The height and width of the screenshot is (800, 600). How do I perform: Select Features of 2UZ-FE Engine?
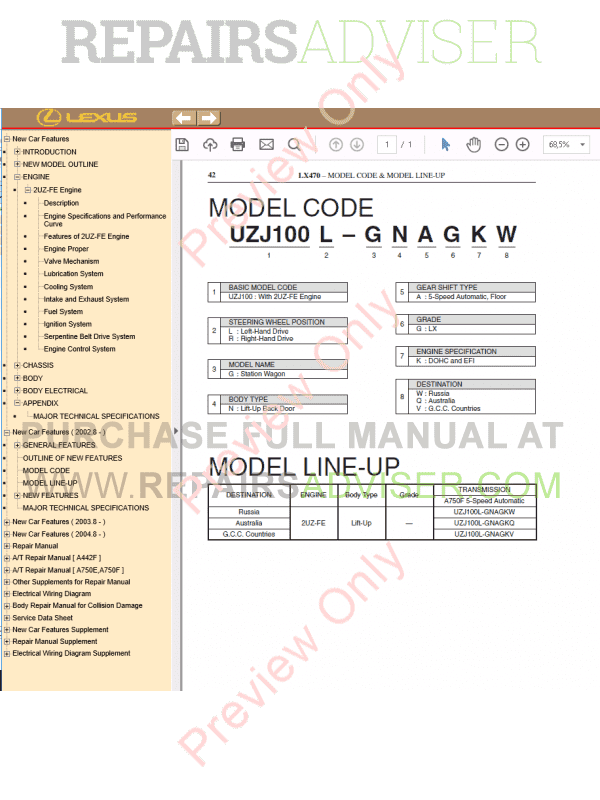[86, 236]
